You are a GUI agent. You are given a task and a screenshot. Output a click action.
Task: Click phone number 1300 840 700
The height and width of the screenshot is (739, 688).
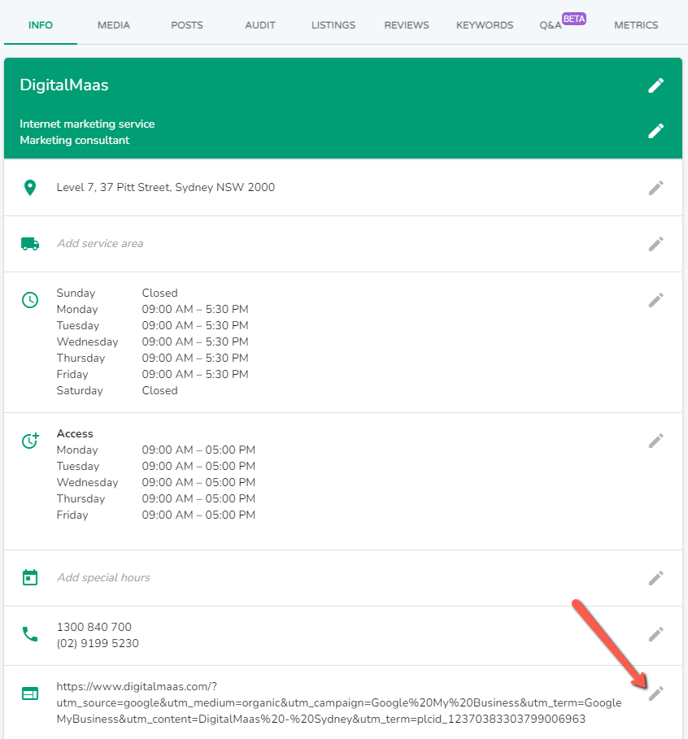click(x=94, y=627)
